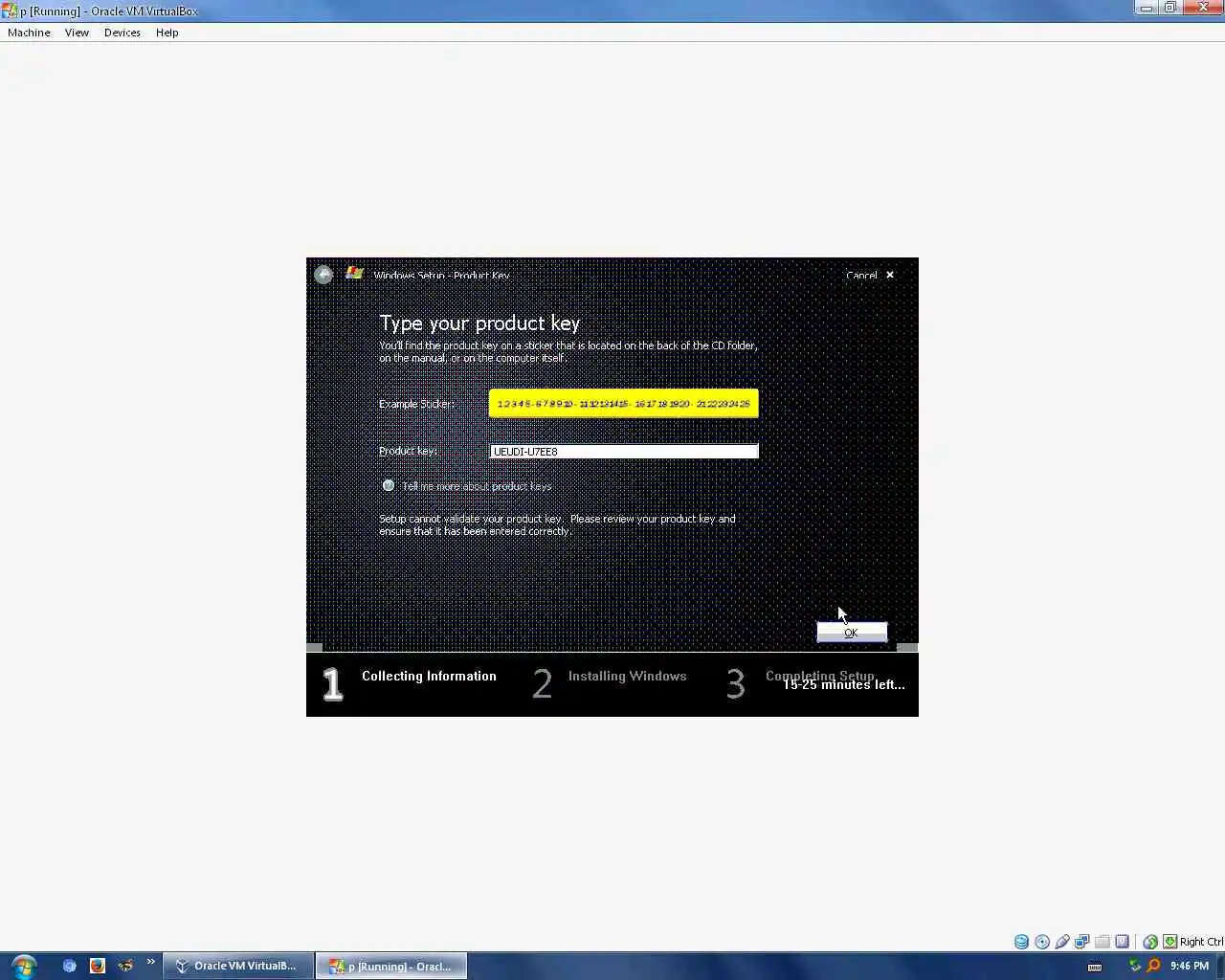This screenshot has height=980, width=1225.
Task: Click the orange magnifier tray icon
Action: point(1153,966)
